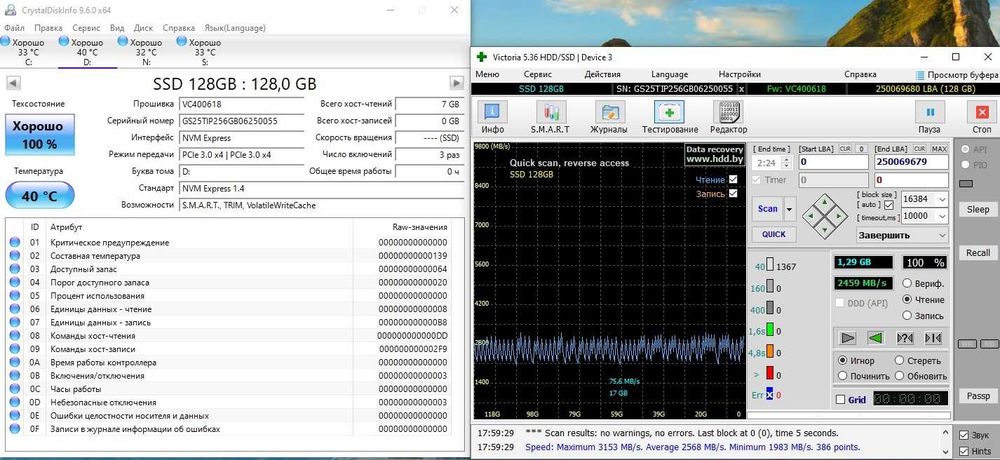The image size is (1000, 460).
Task: Click the Start LBA input field
Action: (834, 162)
